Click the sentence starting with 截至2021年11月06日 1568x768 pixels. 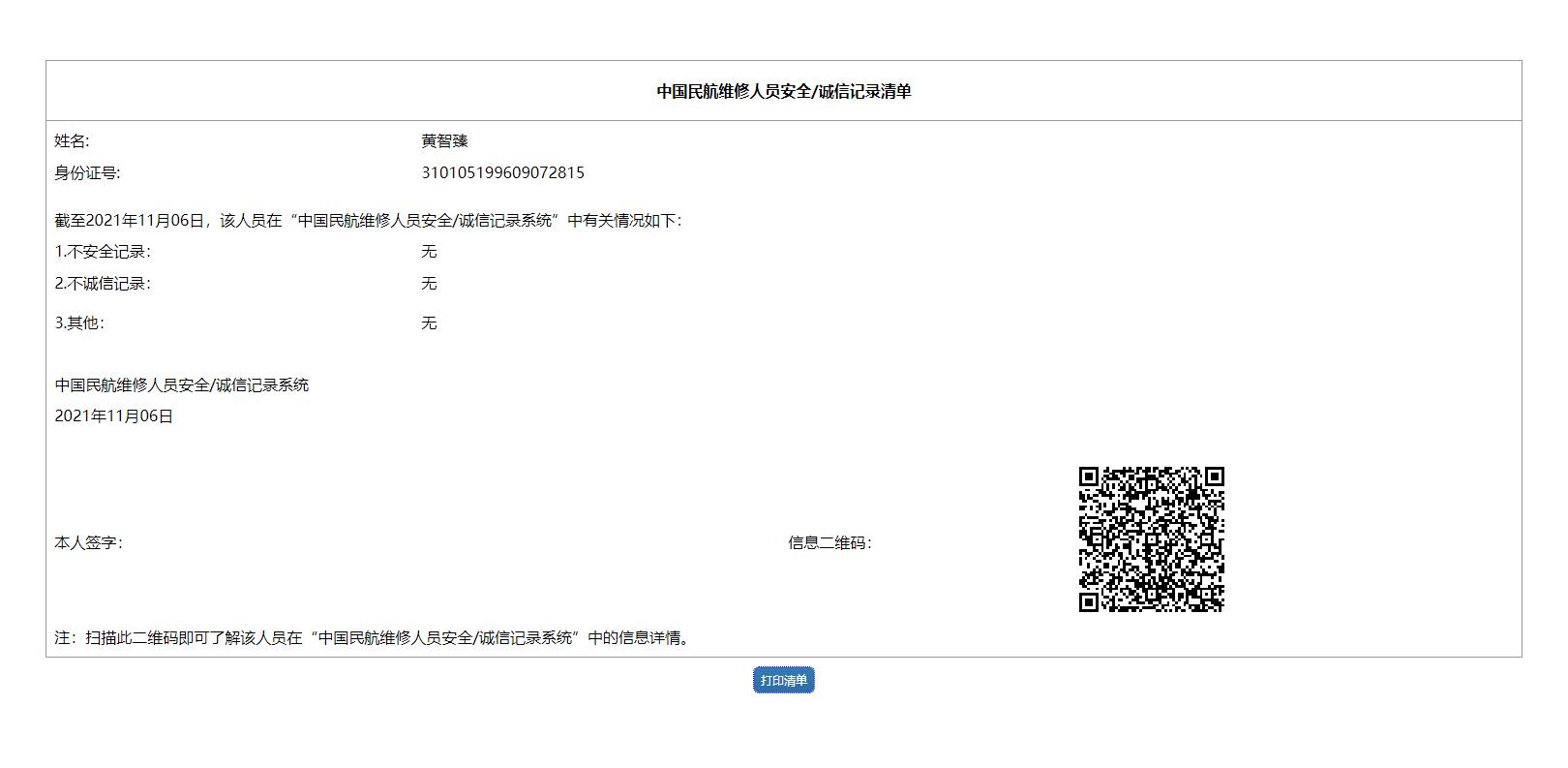[x=368, y=221]
